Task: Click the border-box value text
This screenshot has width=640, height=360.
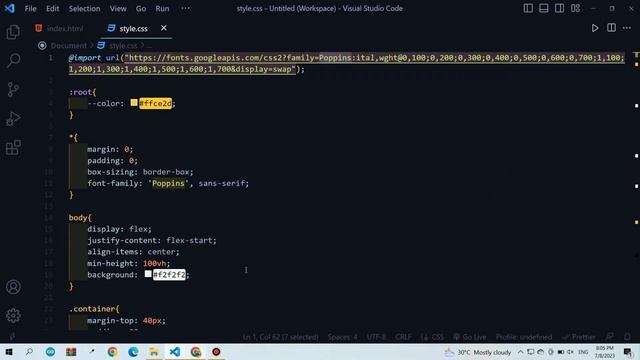Action: point(166,172)
